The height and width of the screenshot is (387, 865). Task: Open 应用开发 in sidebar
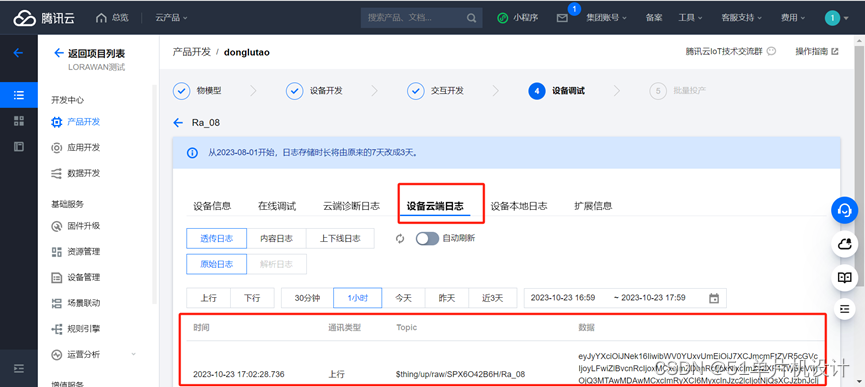(x=76, y=147)
